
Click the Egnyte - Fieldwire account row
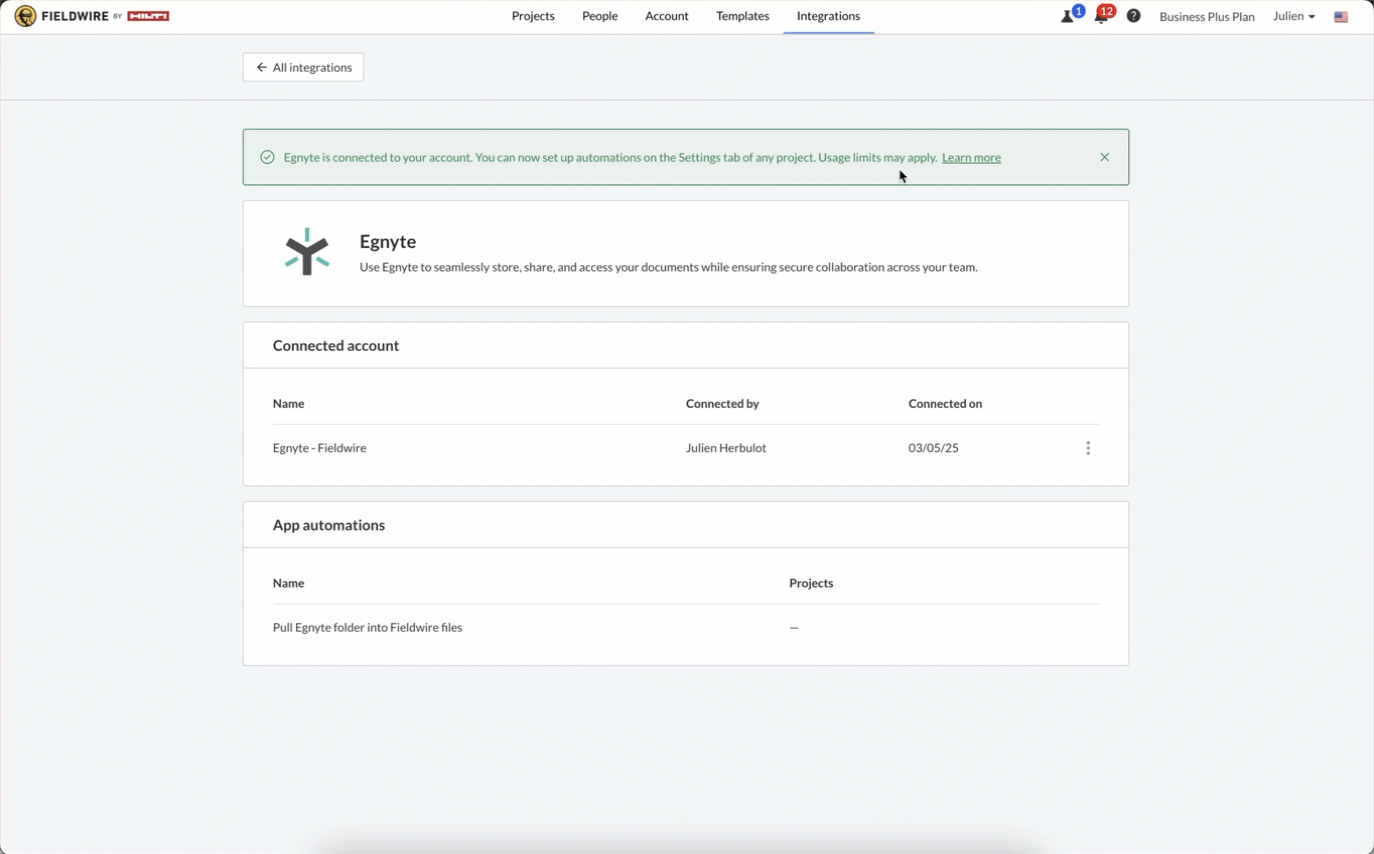[x=320, y=448]
